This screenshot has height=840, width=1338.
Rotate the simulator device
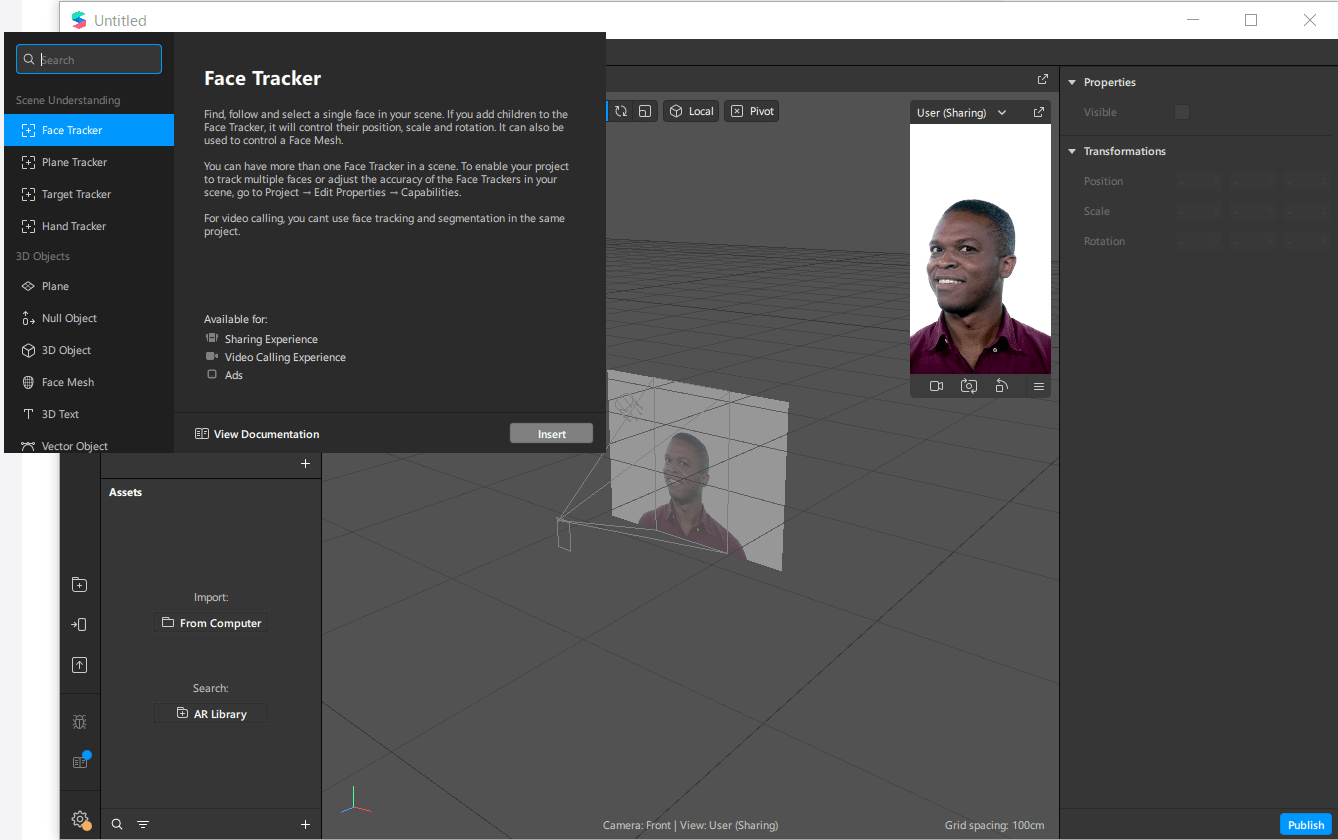click(1002, 386)
